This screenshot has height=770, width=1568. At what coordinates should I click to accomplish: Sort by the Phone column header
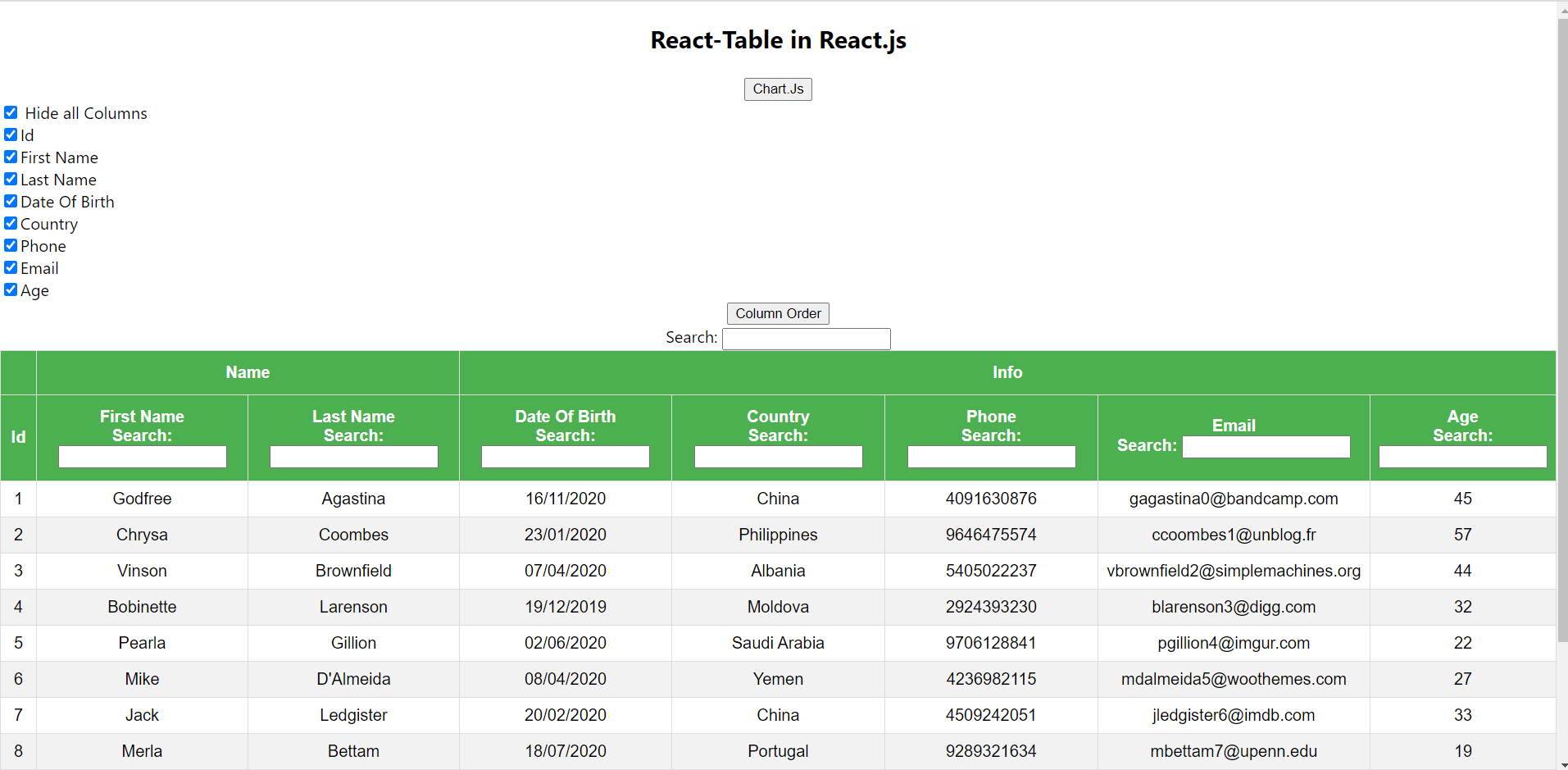tap(991, 417)
